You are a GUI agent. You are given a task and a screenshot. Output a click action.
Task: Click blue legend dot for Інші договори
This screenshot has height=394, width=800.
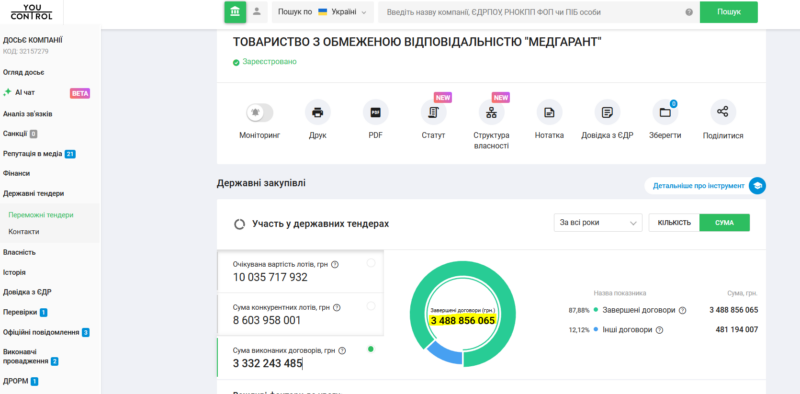click(596, 330)
